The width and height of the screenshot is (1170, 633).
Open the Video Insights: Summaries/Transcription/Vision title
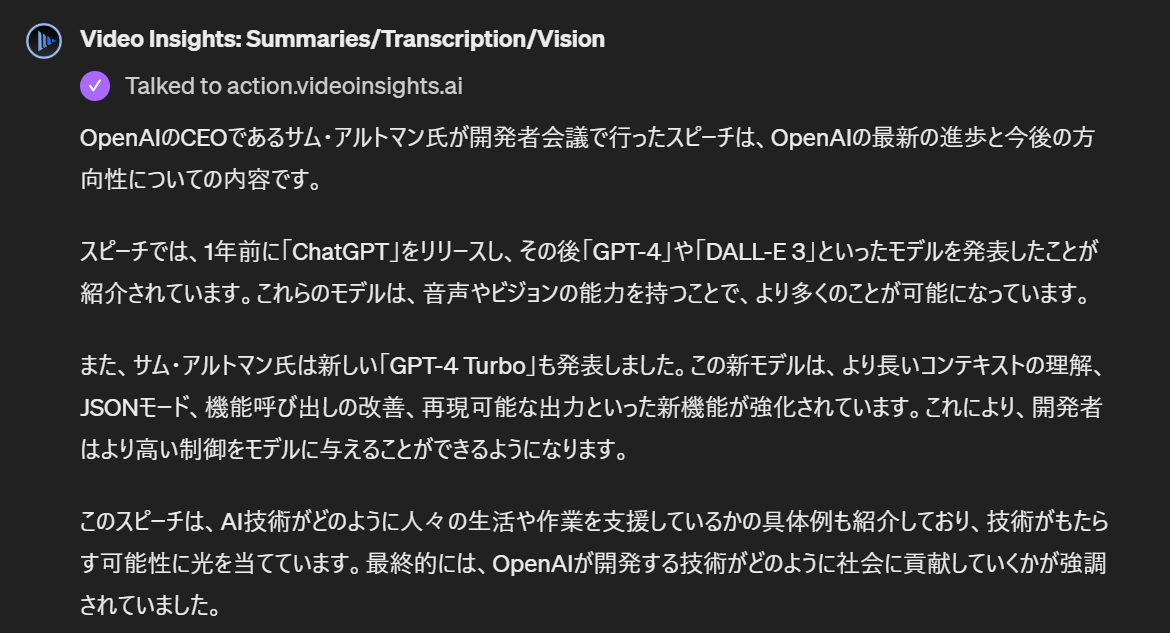point(342,39)
